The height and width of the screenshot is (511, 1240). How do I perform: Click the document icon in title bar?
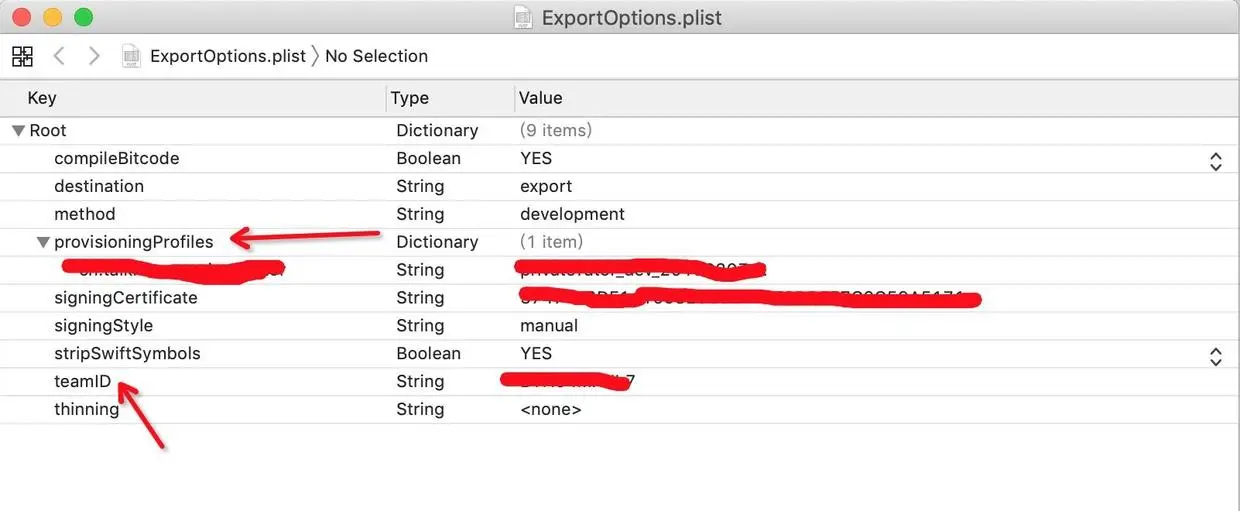coord(523,17)
